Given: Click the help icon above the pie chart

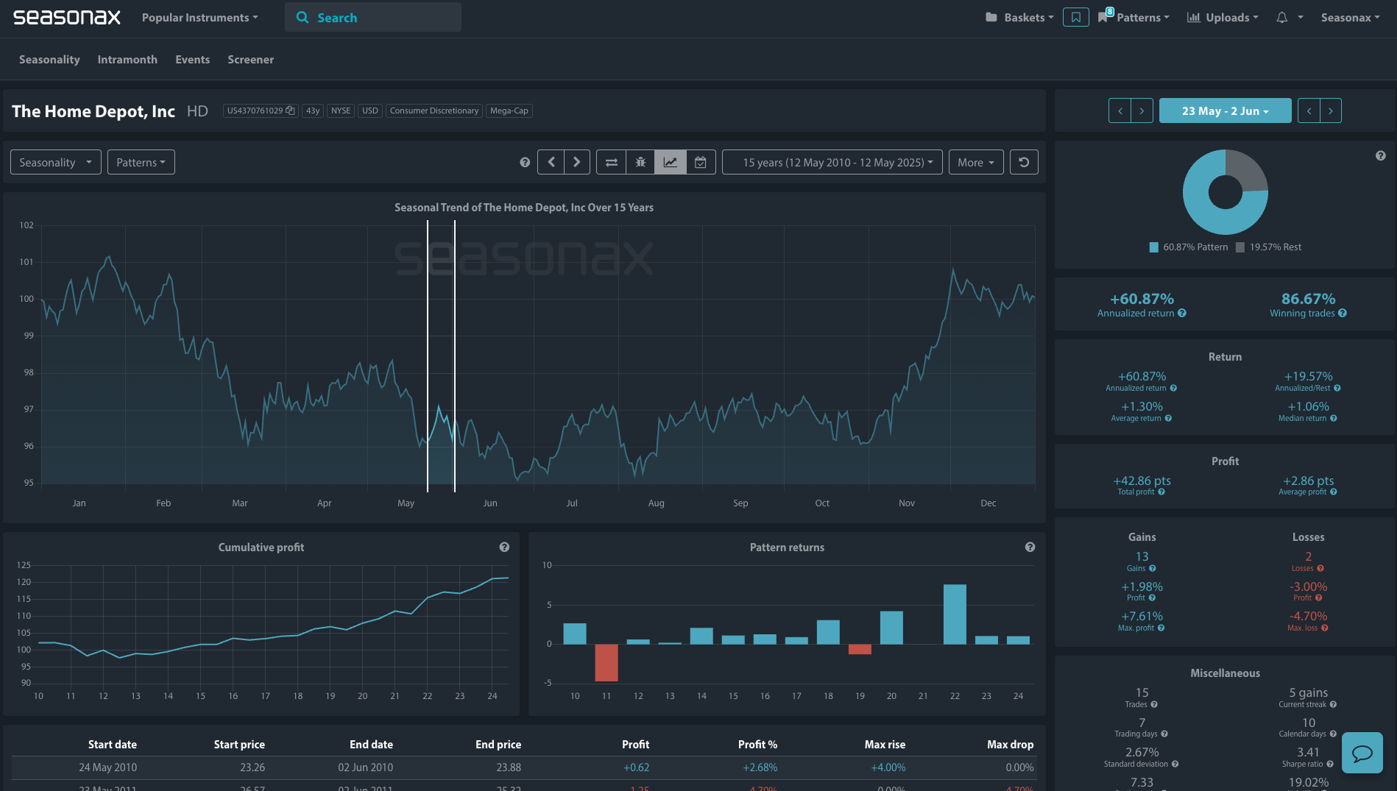Looking at the screenshot, I should click(1380, 156).
